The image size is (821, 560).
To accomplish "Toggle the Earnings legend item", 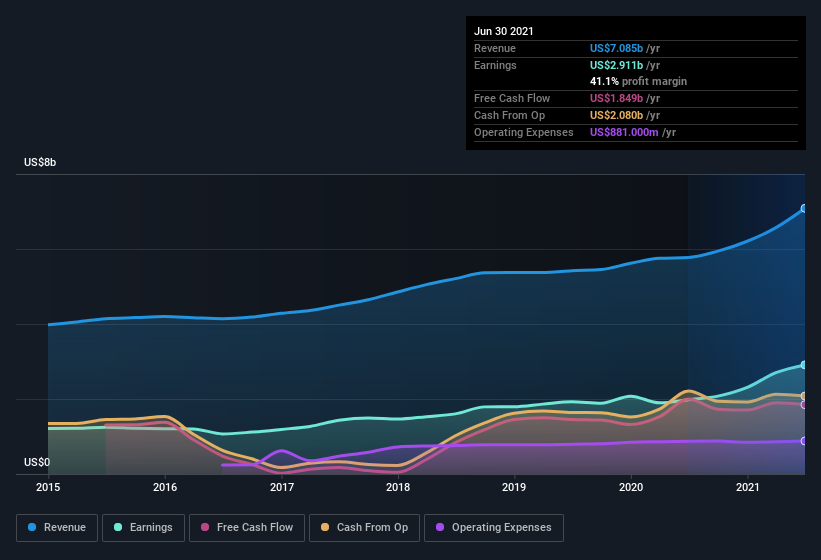I will (143, 527).
